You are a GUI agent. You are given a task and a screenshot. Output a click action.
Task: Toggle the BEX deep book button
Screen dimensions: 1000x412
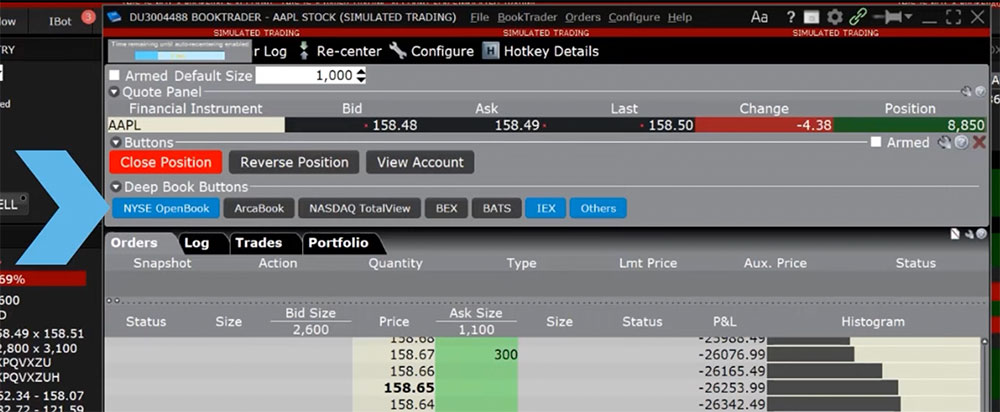point(446,208)
